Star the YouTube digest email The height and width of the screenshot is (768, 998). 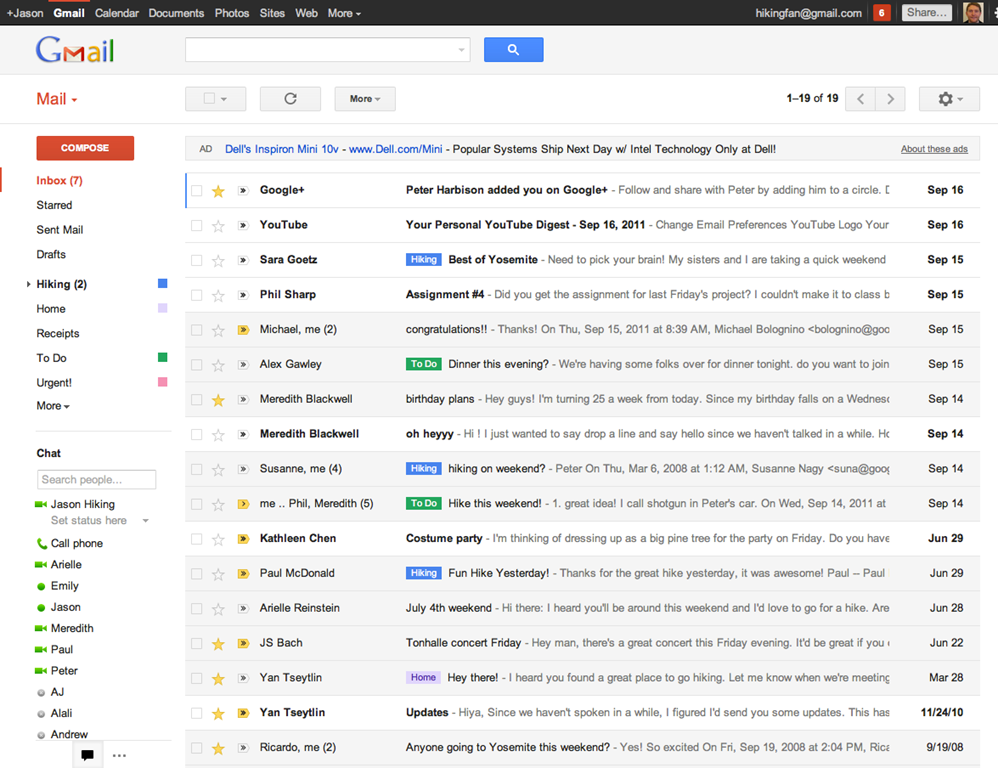(x=218, y=226)
